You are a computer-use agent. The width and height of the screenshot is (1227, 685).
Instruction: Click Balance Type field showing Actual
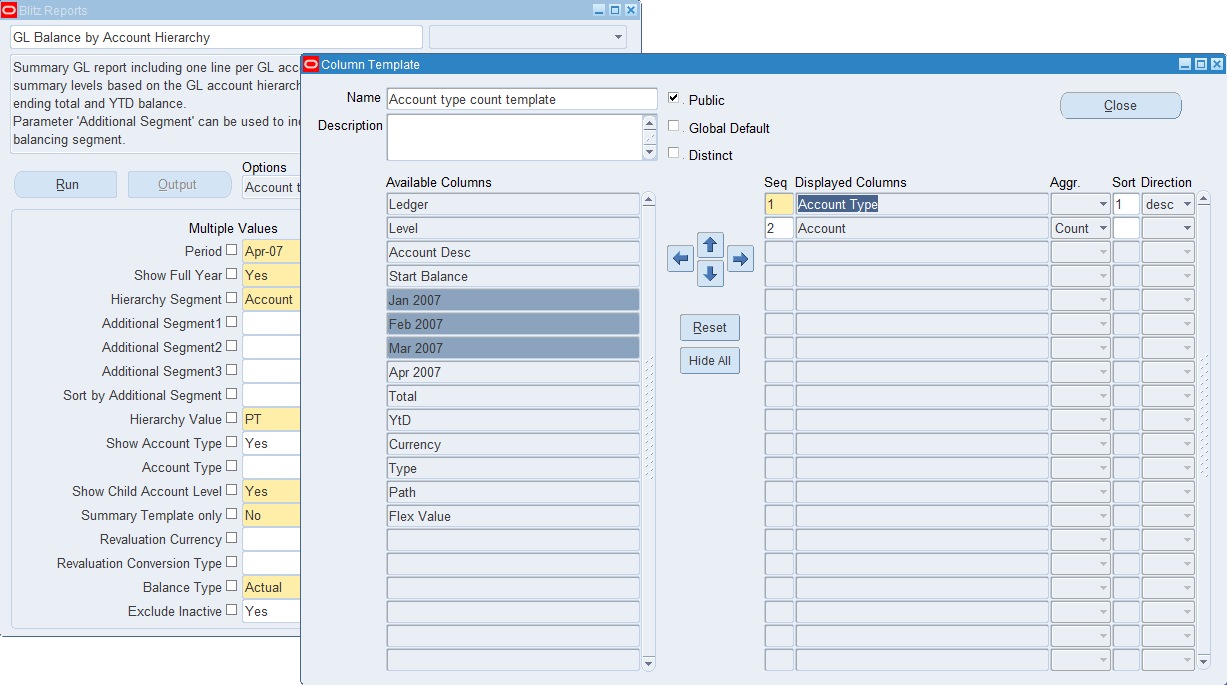tap(271, 588)
